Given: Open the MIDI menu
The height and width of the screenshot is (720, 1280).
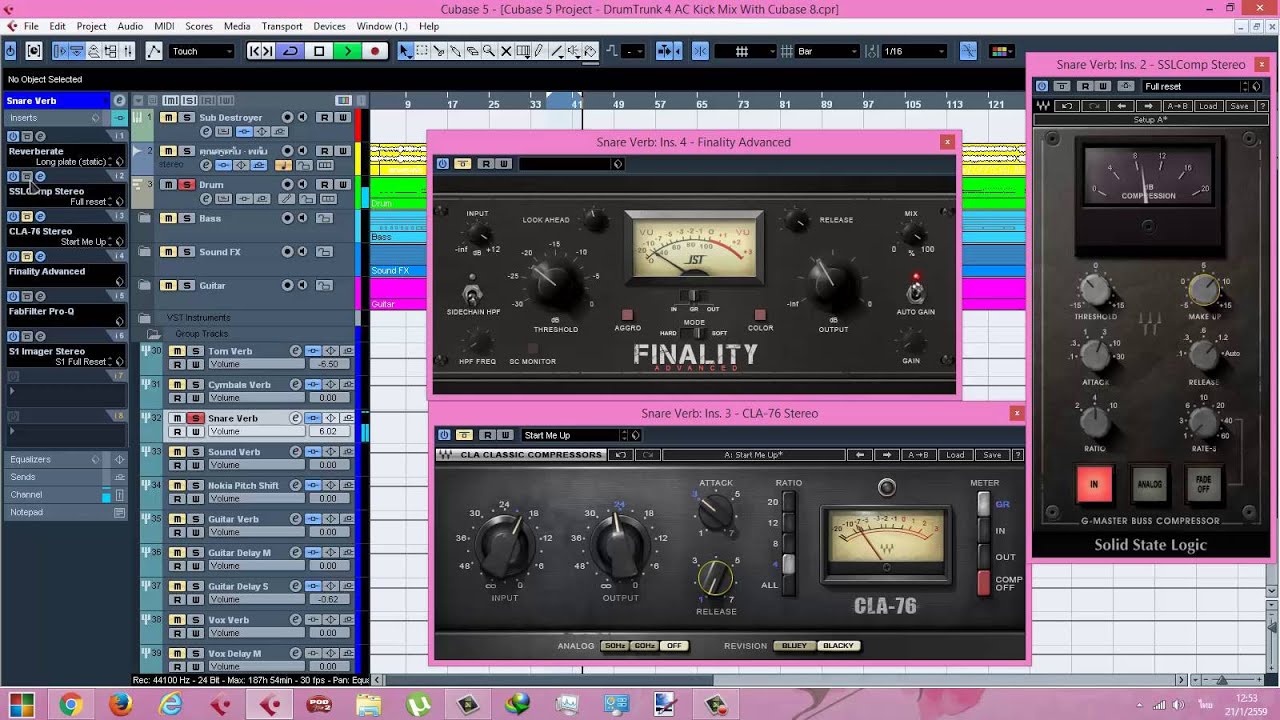Looking at the screenshot, I should (x=164, y=26).
